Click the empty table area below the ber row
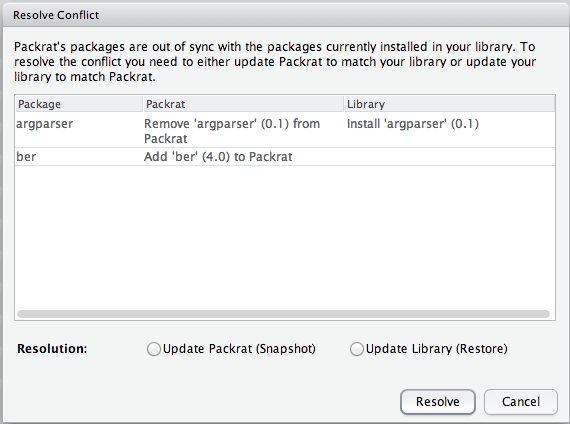570x424 pixels. pos(285,237)
